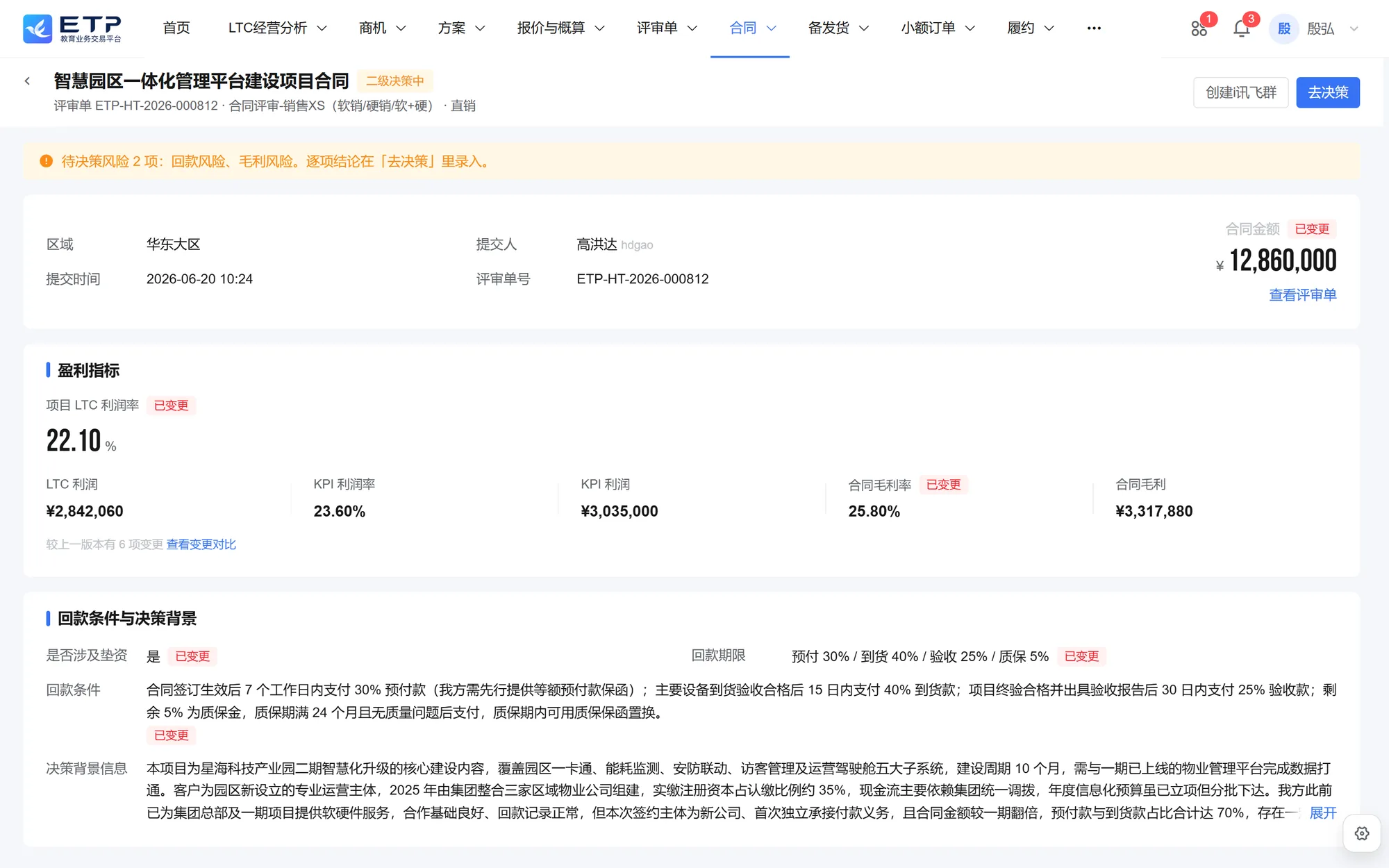
Task: Click the 华东大区 region value
Action: coord(174,244)
